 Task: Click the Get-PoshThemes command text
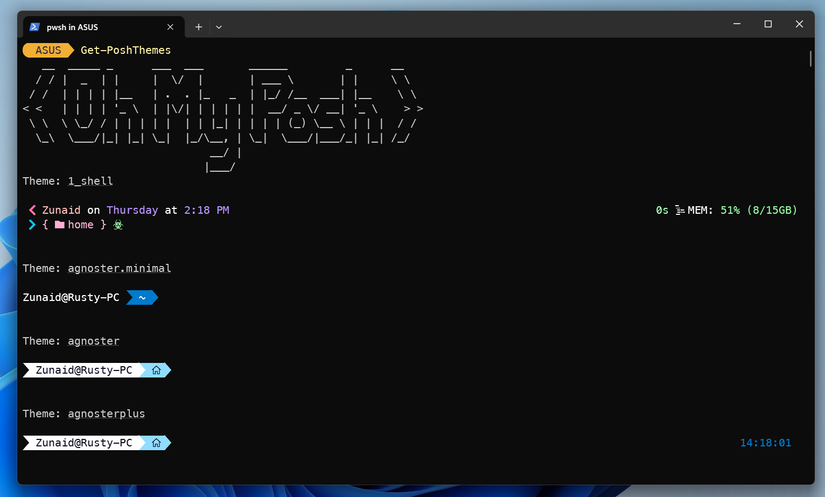pyautogui.click(x=126, y=50)
